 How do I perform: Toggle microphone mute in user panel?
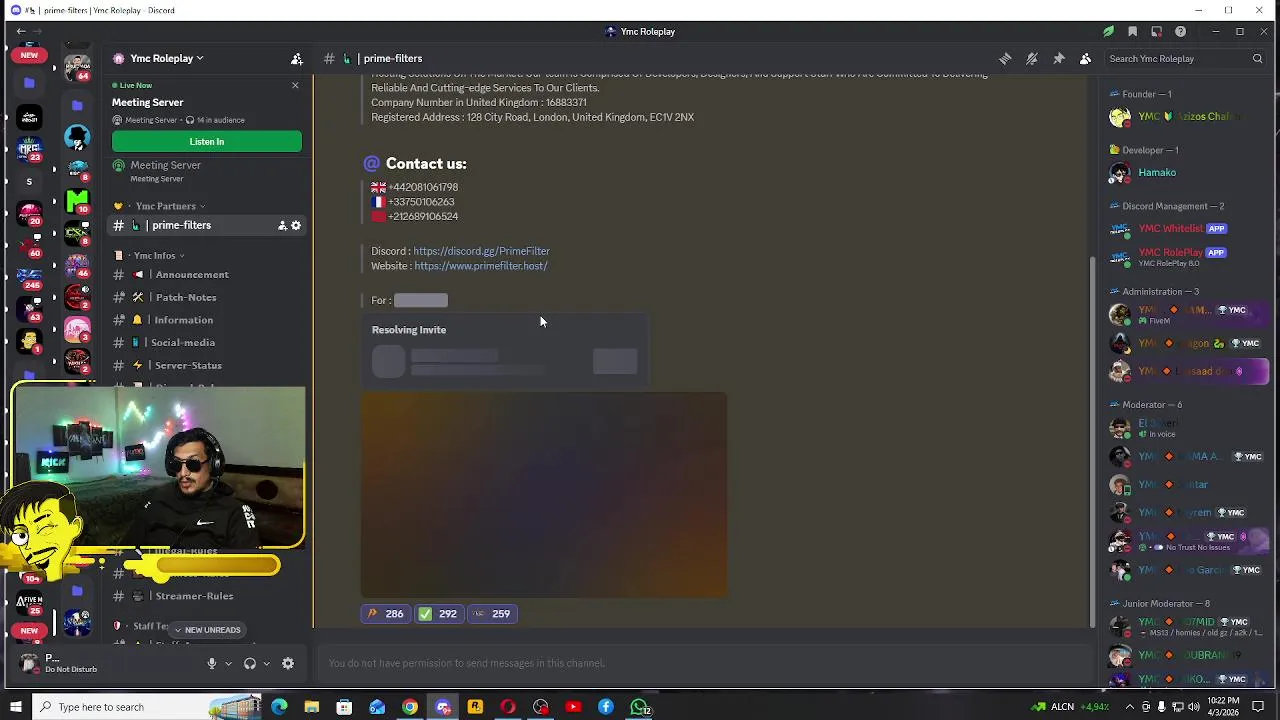click(x=211, y=663)
